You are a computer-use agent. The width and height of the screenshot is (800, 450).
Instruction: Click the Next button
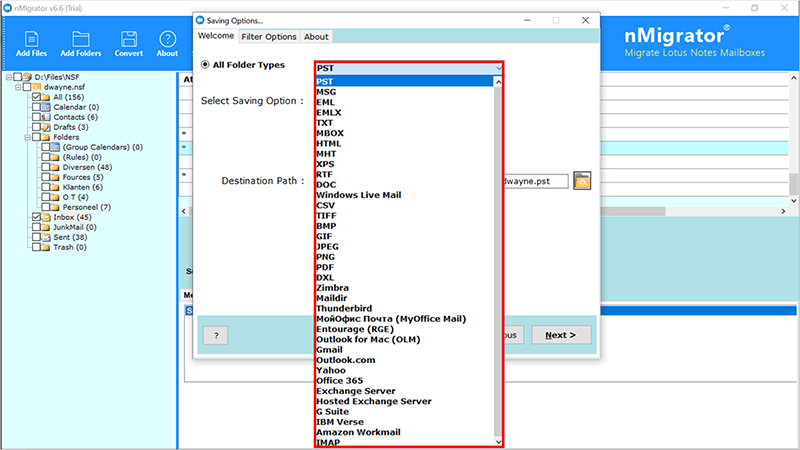pyautogui.click(x=560, y=335)
